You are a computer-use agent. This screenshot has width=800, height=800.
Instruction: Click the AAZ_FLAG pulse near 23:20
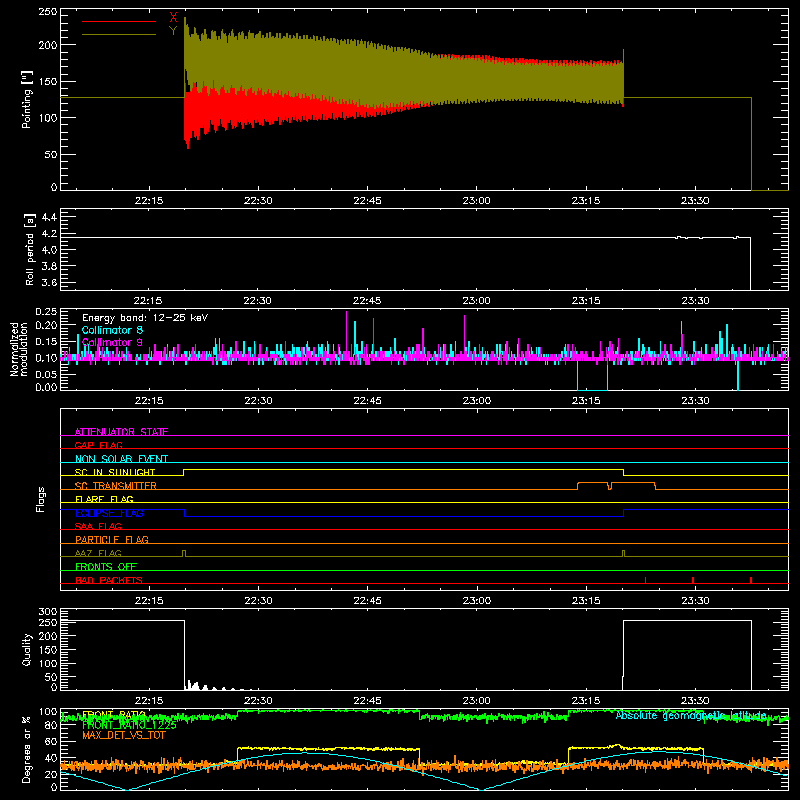(623, 554)
